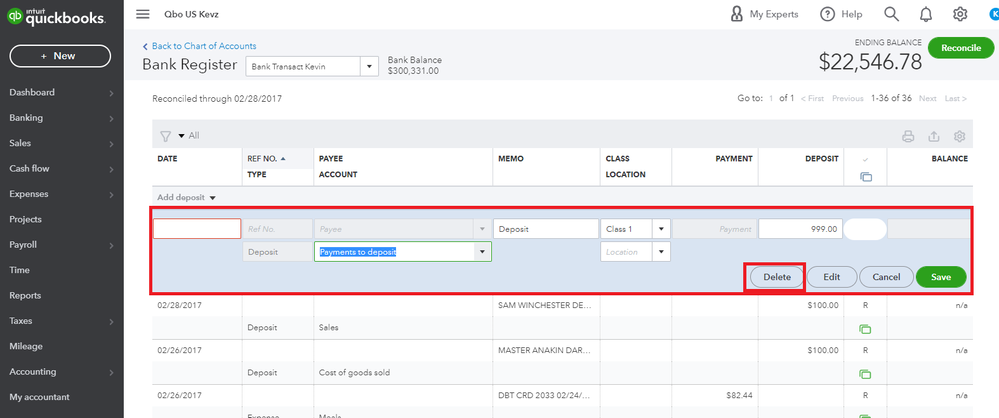Click the SAM WINCHESTER DE... memo cell
Viewport: 999px width, 418px height.
545,305
